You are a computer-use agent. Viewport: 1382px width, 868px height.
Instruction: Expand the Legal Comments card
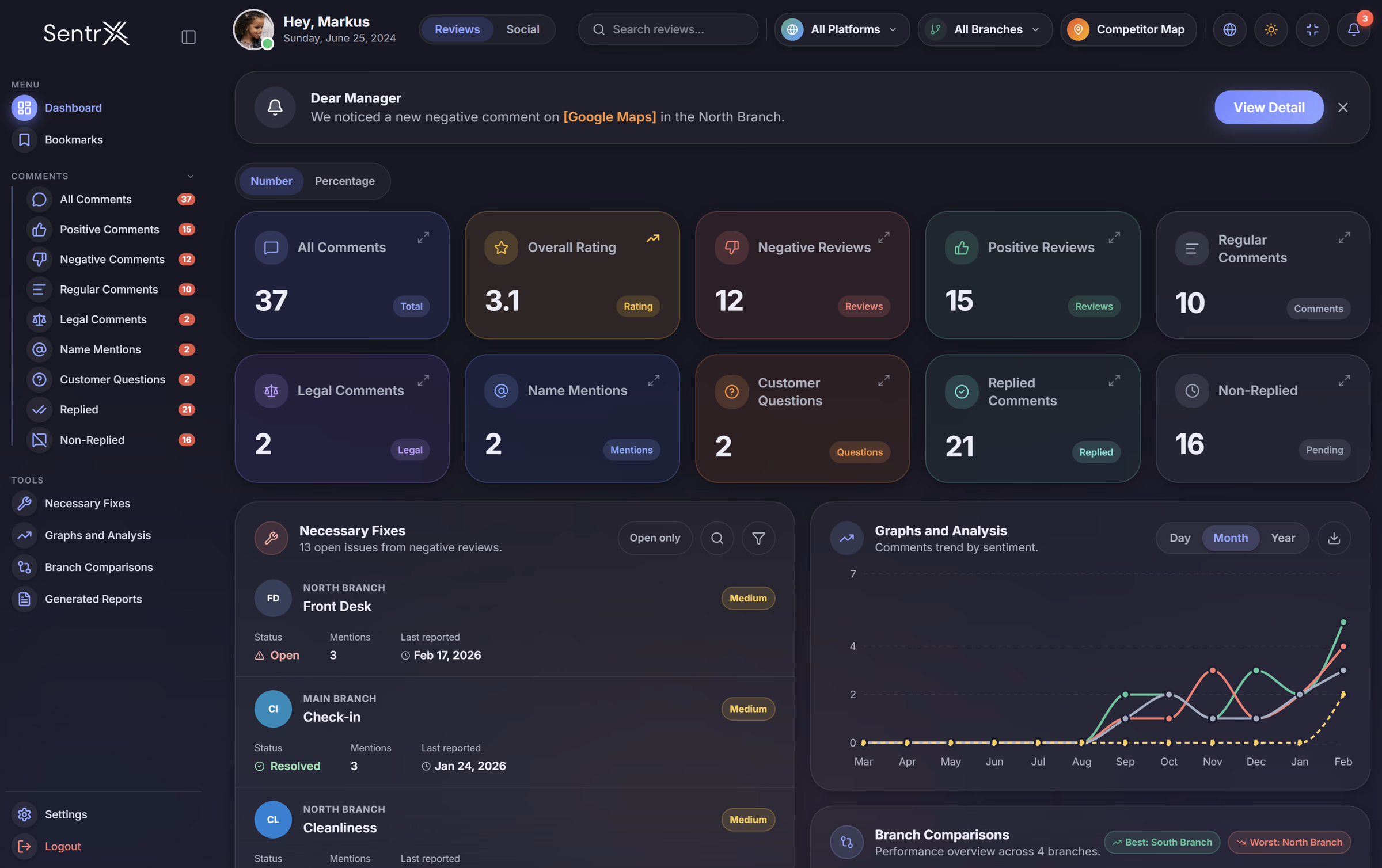[423, 380]
